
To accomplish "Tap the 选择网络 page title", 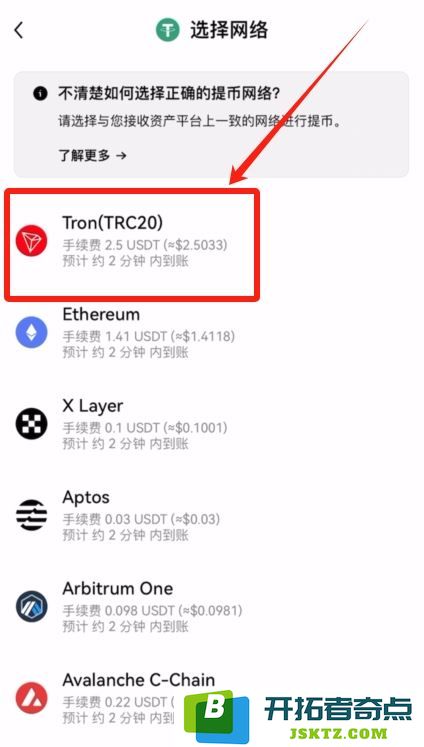I will pyautogui.click(x=229, y=30).
